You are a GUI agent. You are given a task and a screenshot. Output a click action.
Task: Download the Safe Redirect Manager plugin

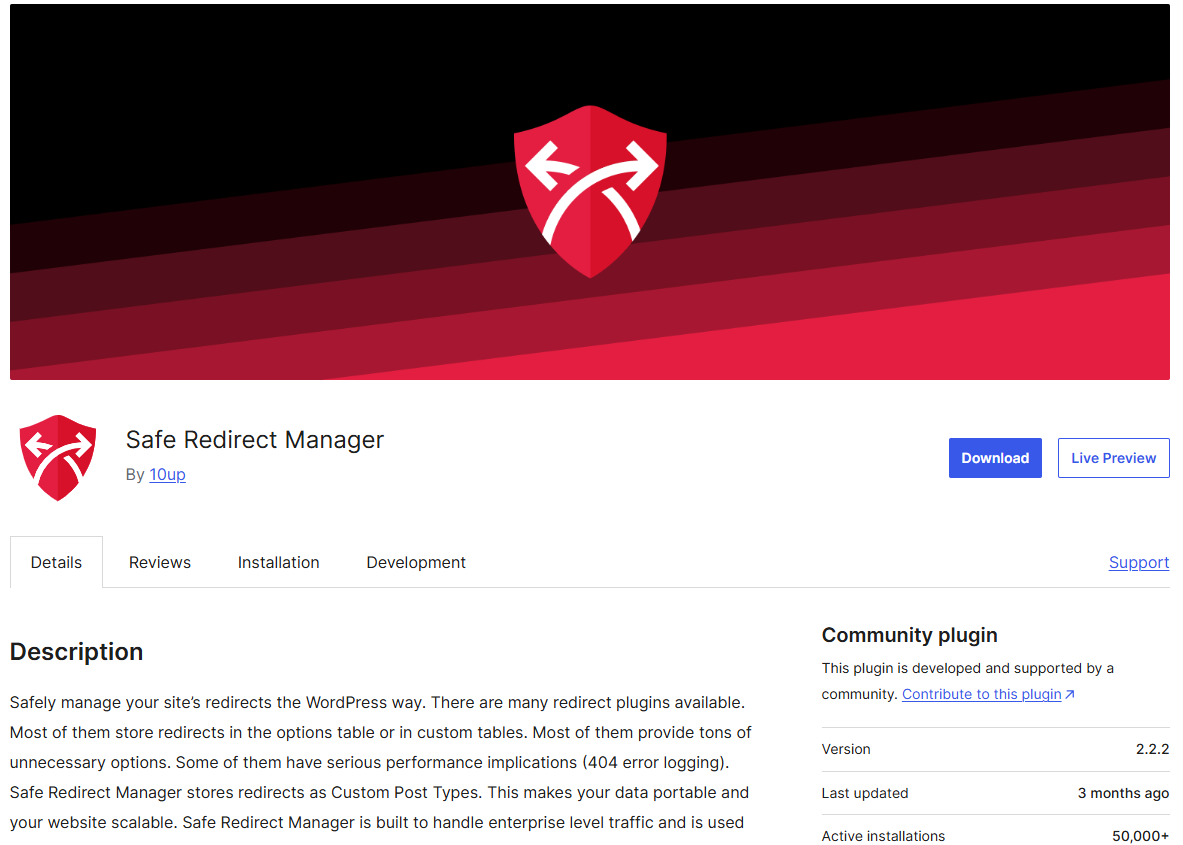[994, 458]
